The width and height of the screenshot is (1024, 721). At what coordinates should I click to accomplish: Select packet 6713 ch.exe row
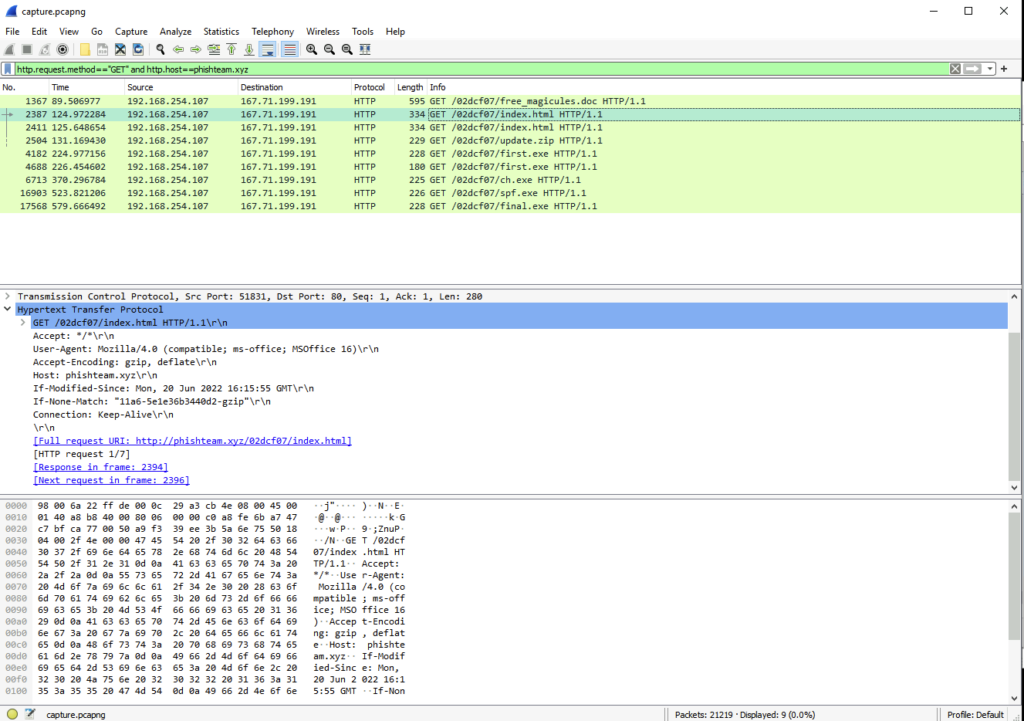pyautogui.click(x=509, y=180)
